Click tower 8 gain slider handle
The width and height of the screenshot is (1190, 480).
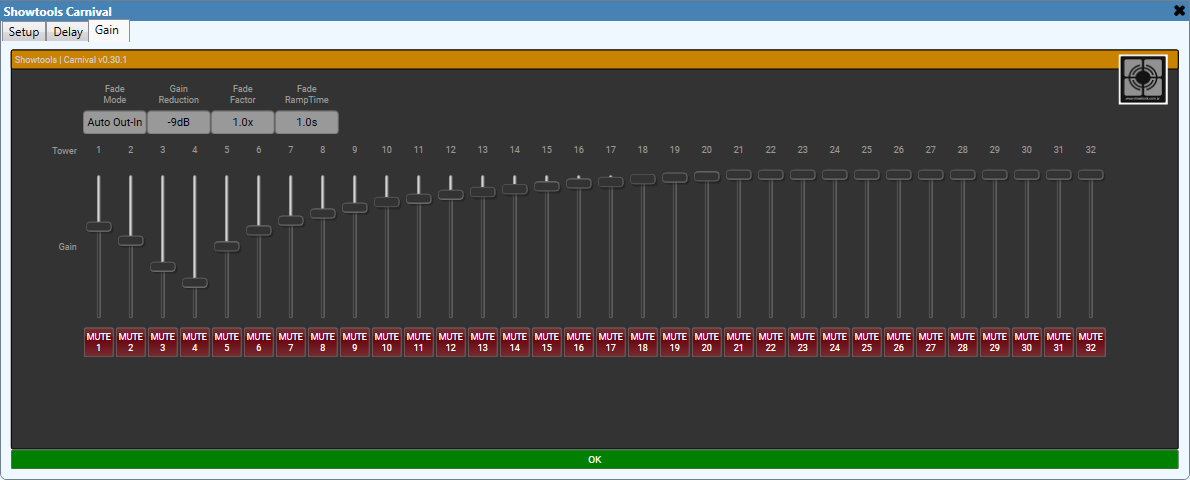point(323,213)
